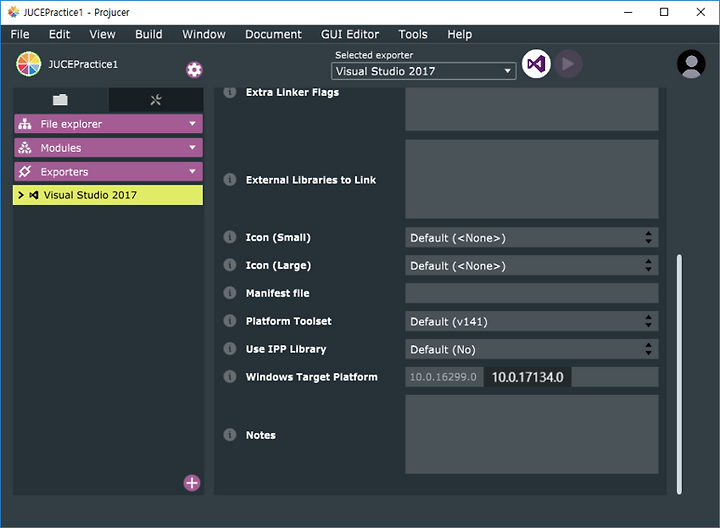This screenshot has width=720, height=528.
Task: Click the Windows Target Platform field
Action: pos(532,377)
